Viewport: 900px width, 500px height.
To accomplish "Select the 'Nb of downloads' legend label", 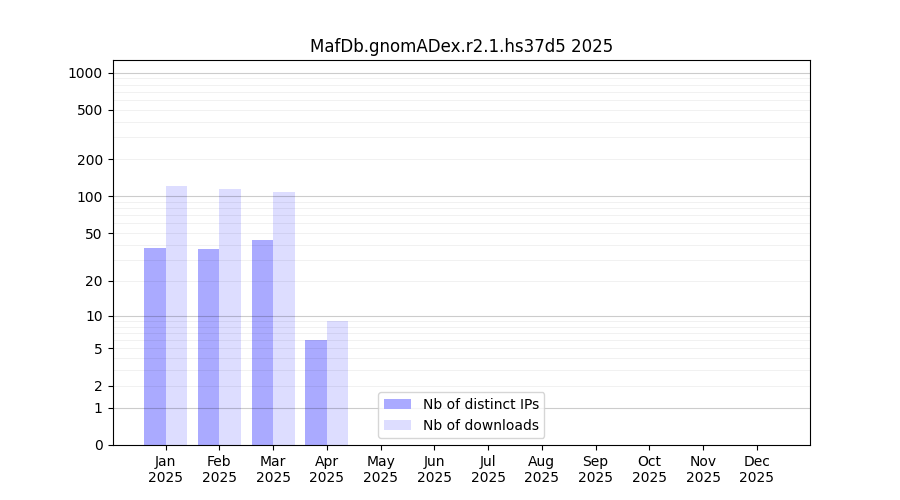I will pyautogui.click(x=481, y=425).
